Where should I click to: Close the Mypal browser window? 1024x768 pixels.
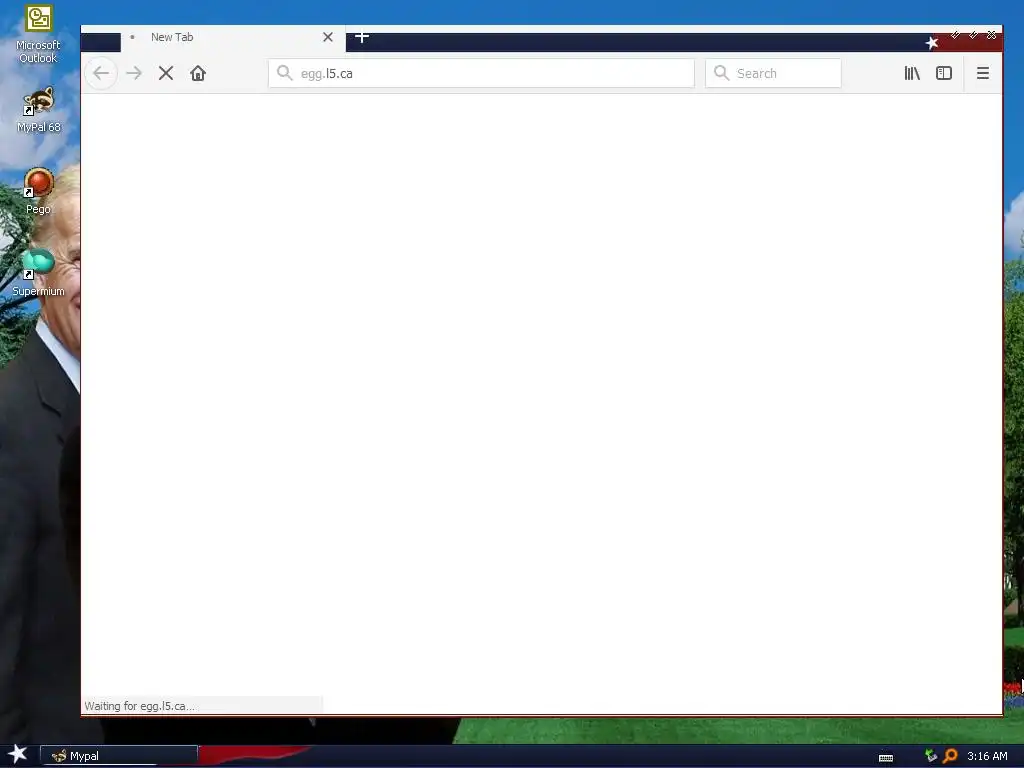[x=991, y=35]
